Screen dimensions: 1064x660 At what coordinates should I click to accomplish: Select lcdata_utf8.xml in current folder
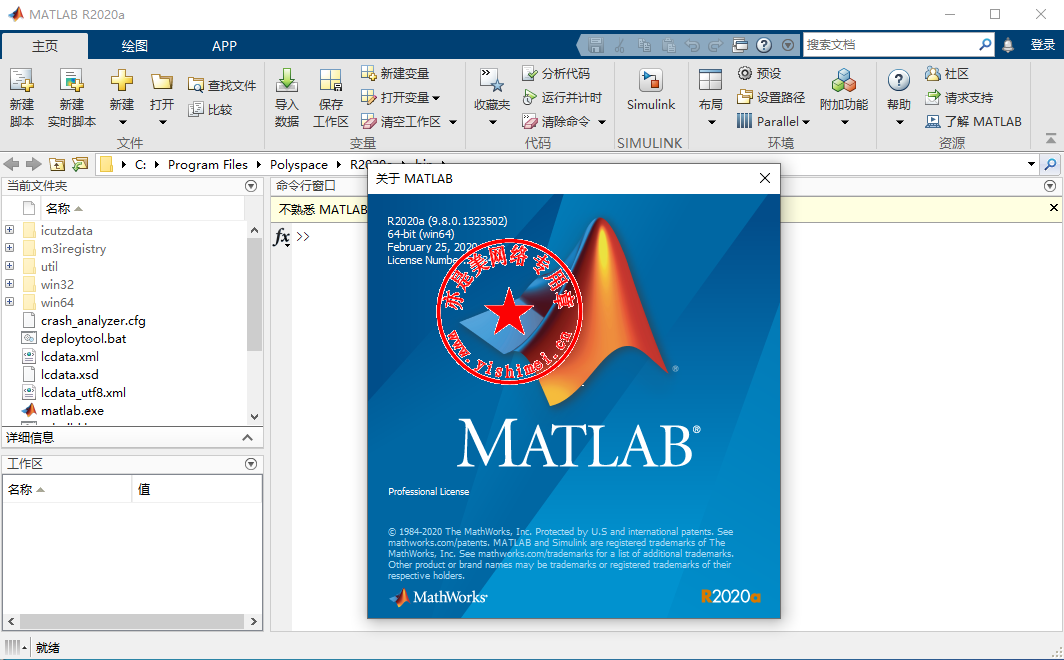pos(83,392)
